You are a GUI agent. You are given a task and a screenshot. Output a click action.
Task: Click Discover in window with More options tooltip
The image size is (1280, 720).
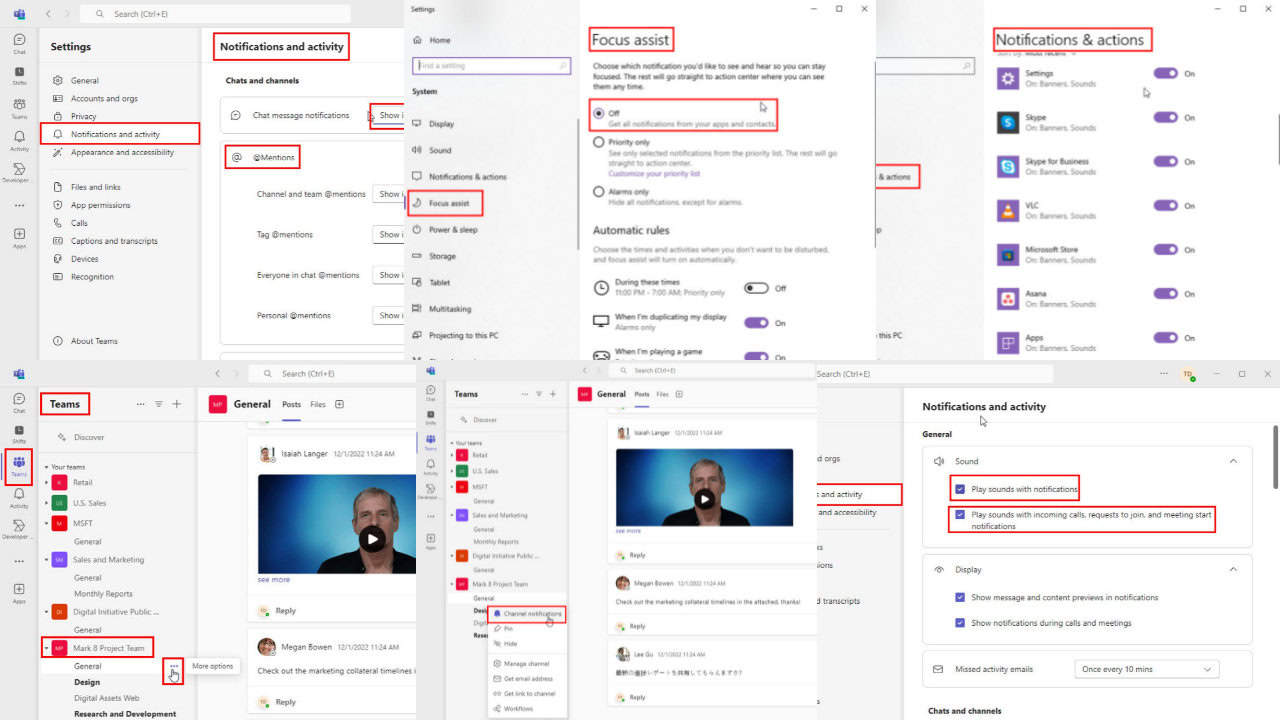tap(88, 437)
